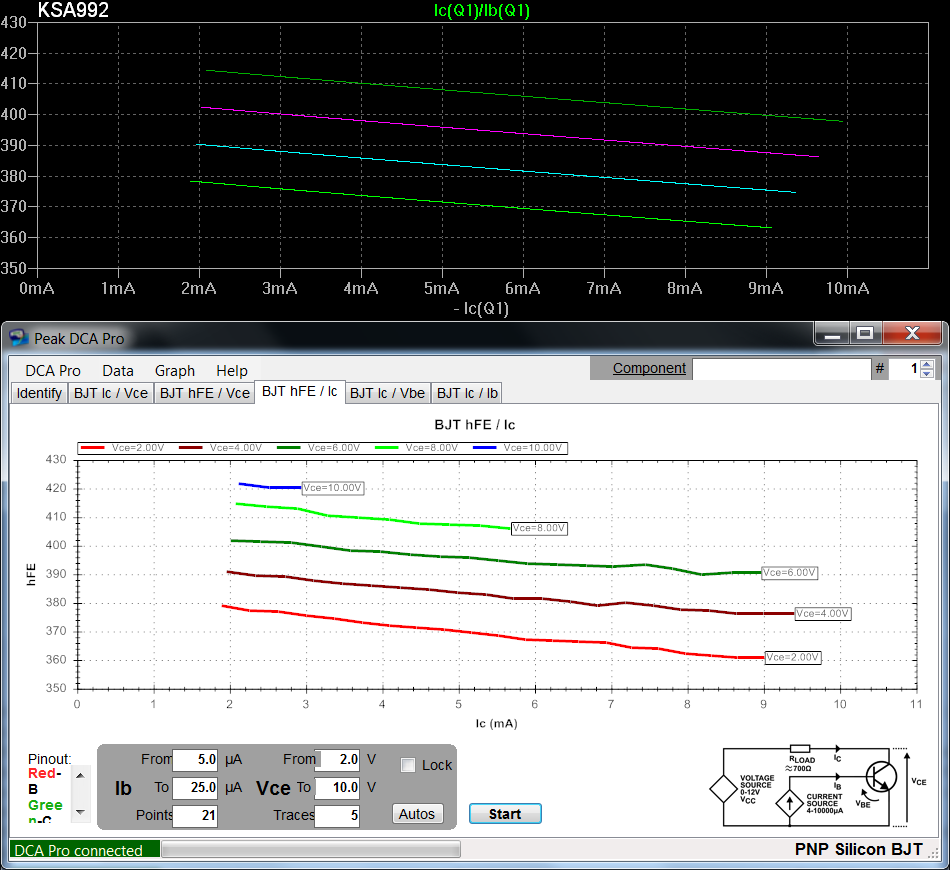Minimize the Peak DCA Pro window
950x870 pixels.
832,334
